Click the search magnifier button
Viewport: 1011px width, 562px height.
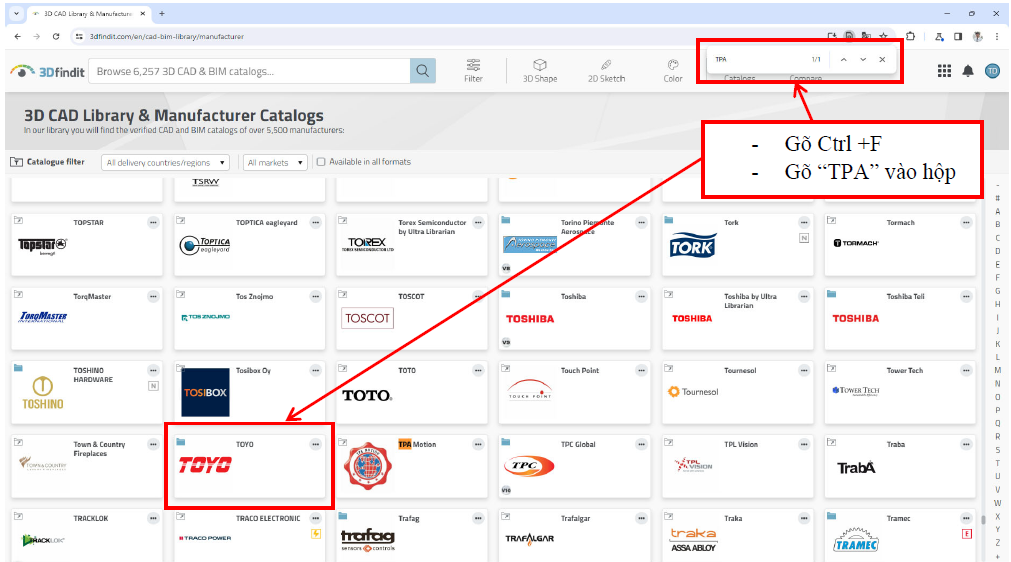pyautogui.click(x=423, y=71)
